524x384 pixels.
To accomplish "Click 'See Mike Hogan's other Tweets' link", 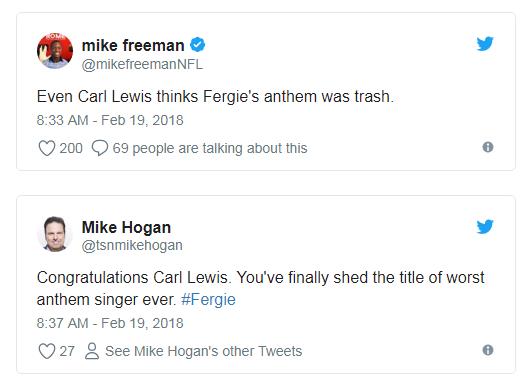I will point(204,351).
